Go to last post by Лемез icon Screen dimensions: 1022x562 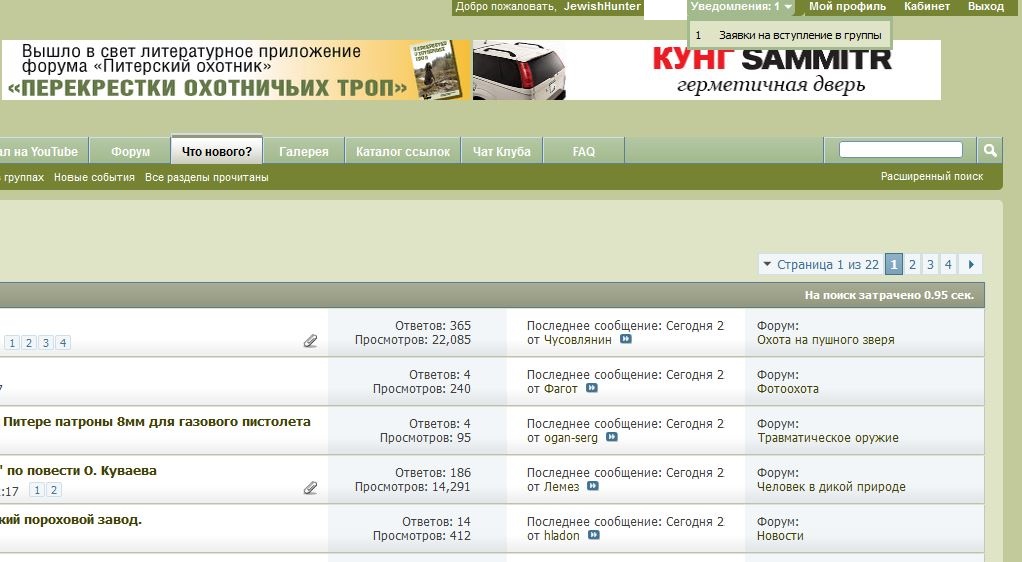pos(593,487)
